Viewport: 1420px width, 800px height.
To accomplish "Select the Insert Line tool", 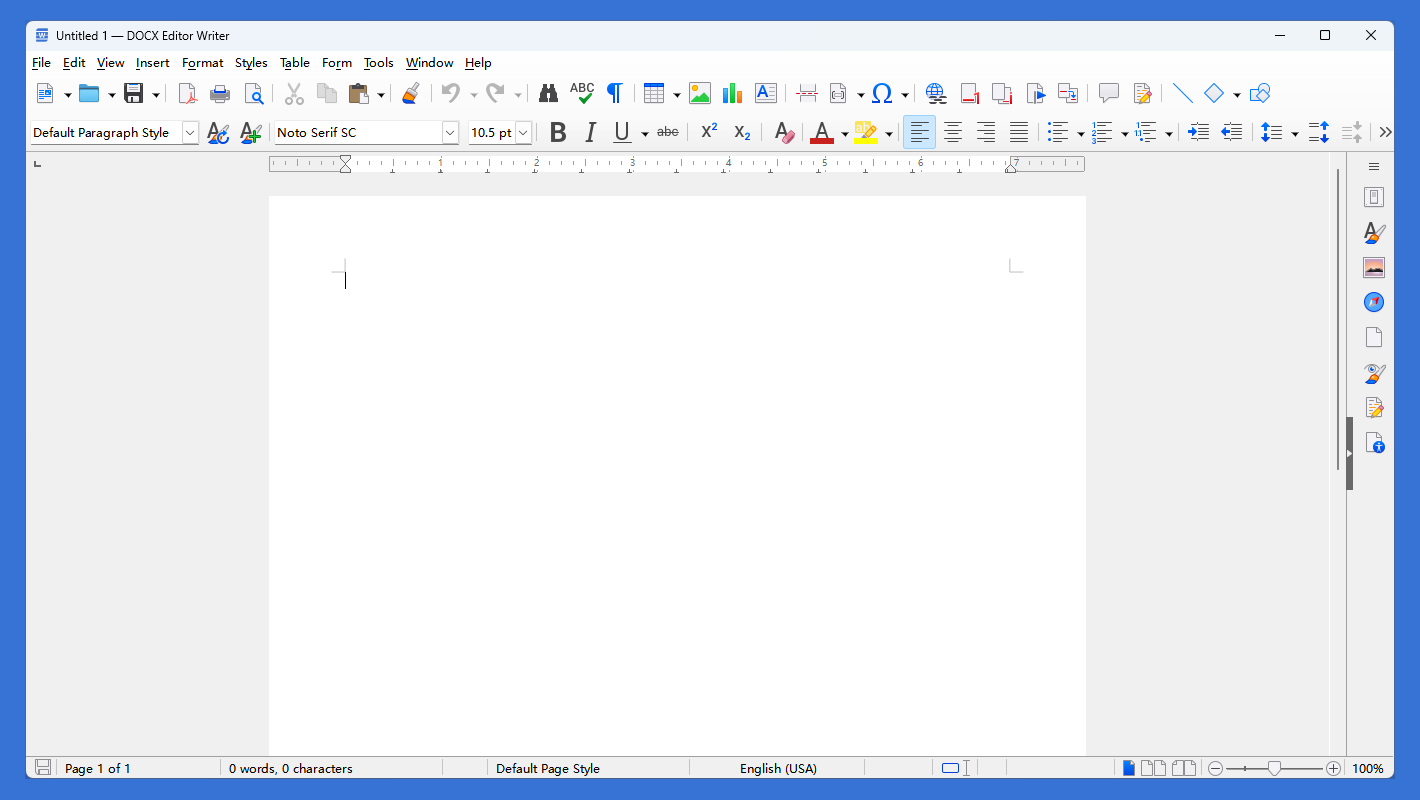I will (x=1182, y=94).
